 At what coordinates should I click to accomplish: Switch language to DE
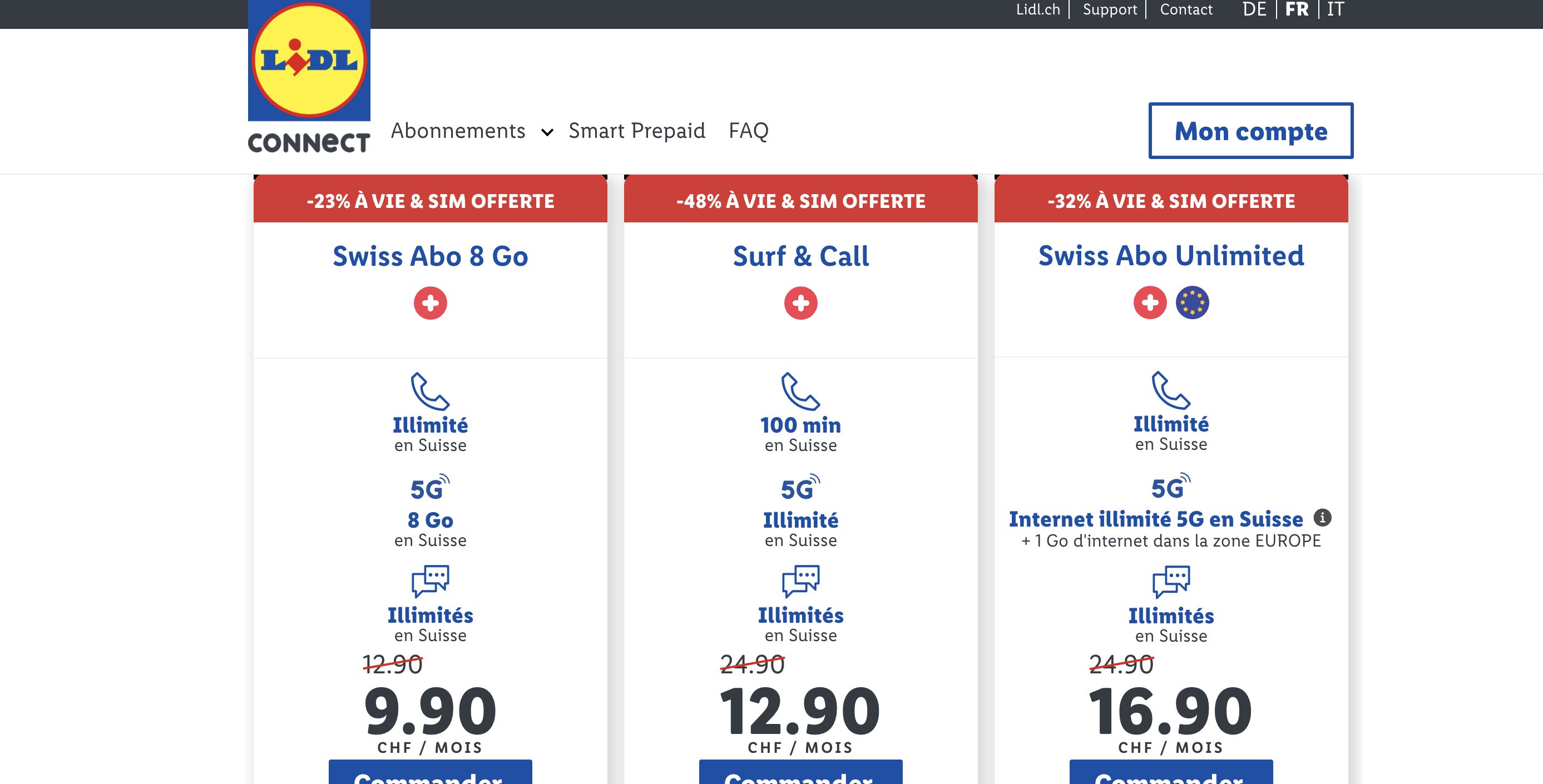pyautogui.click(x=1254, y=9)
